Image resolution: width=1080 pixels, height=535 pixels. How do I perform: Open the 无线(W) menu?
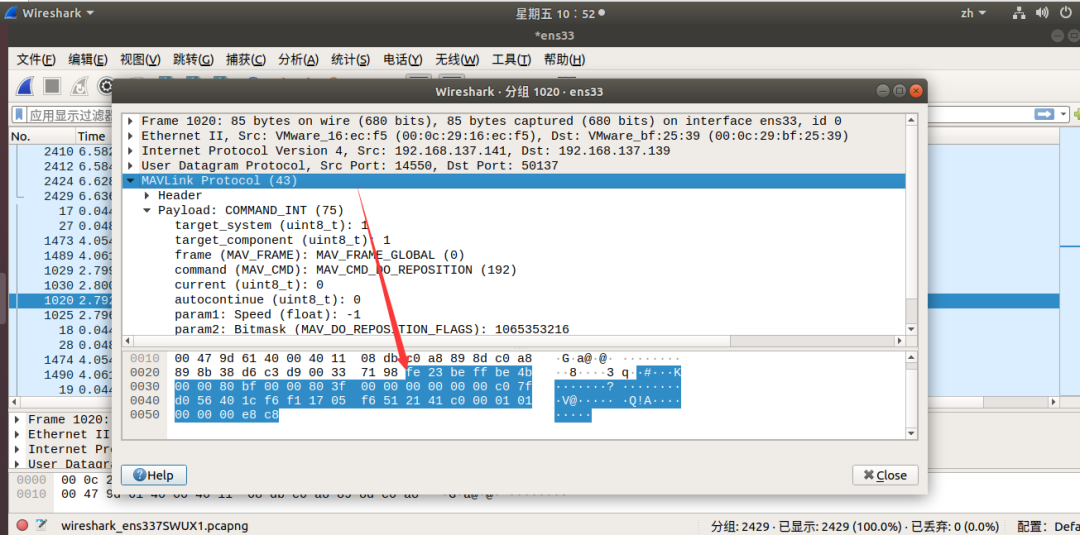click(457, 60)
